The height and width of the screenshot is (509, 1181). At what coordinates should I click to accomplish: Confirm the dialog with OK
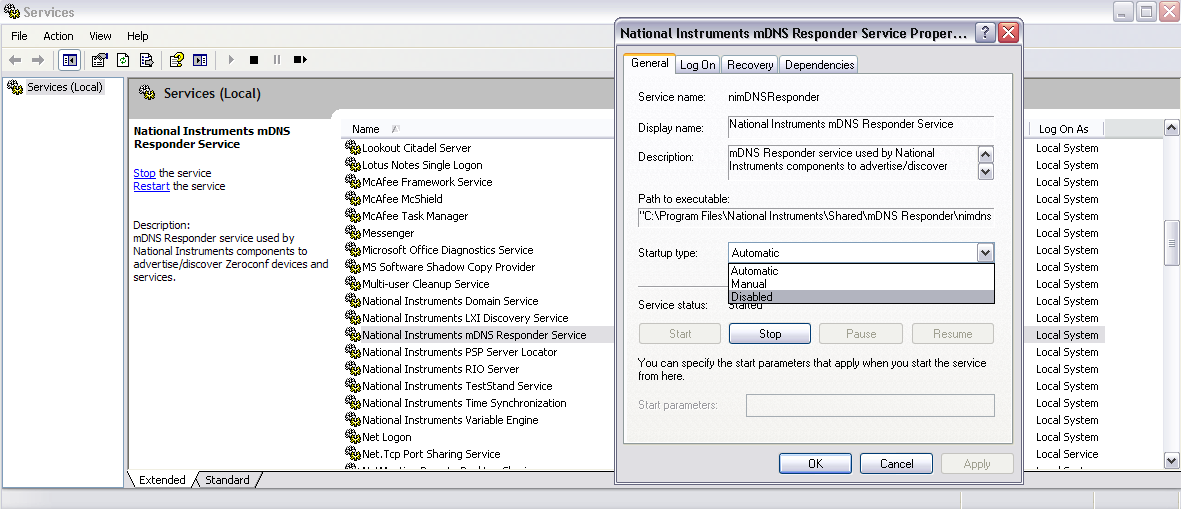815,464
